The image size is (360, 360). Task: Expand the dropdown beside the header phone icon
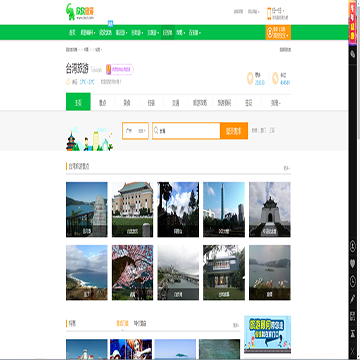(x=283, y=11)
